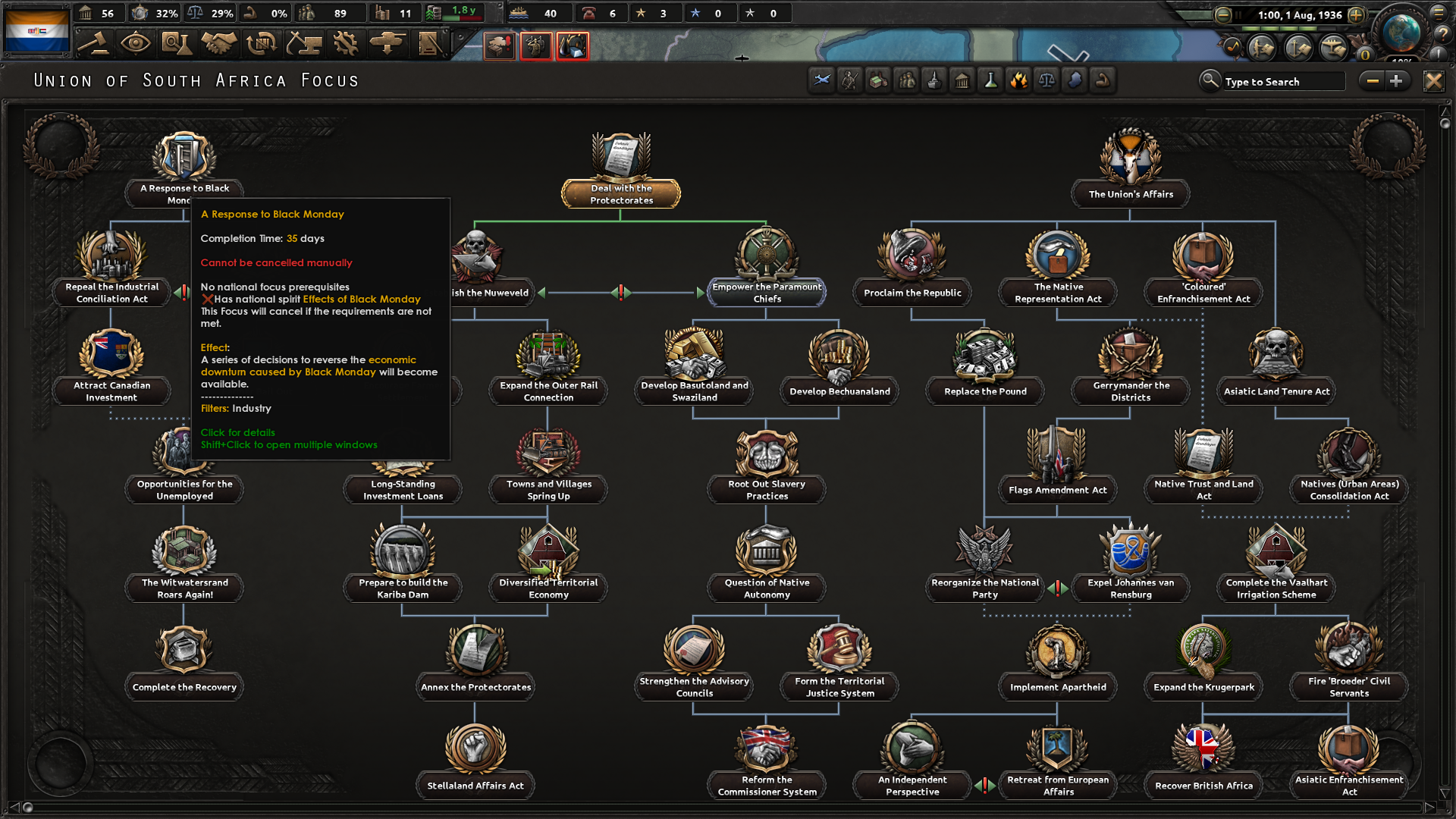
Task: Click the red helmet alert icon
Action: tap(573, 47)
